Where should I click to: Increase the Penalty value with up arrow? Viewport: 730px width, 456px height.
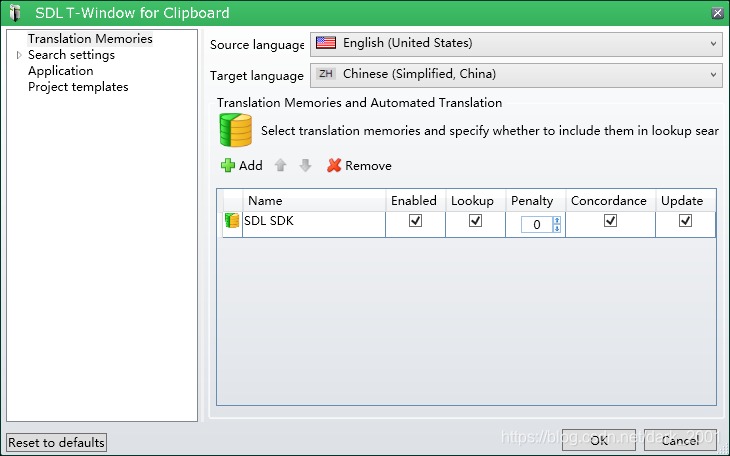point(557,220)
